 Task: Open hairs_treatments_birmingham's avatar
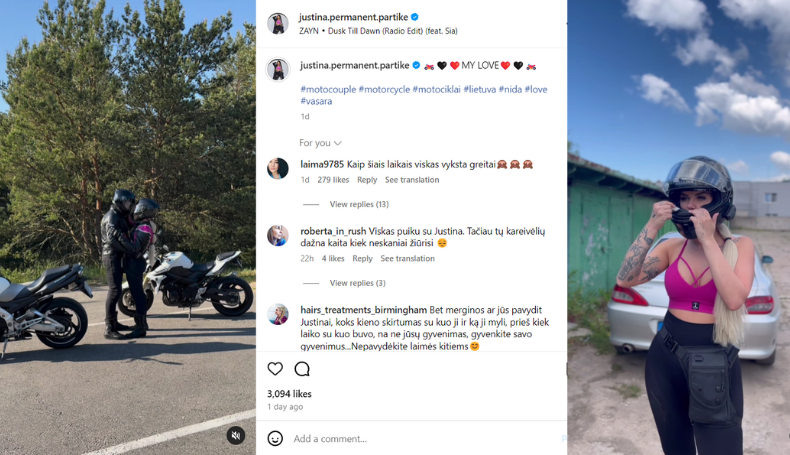pos(278,314)
